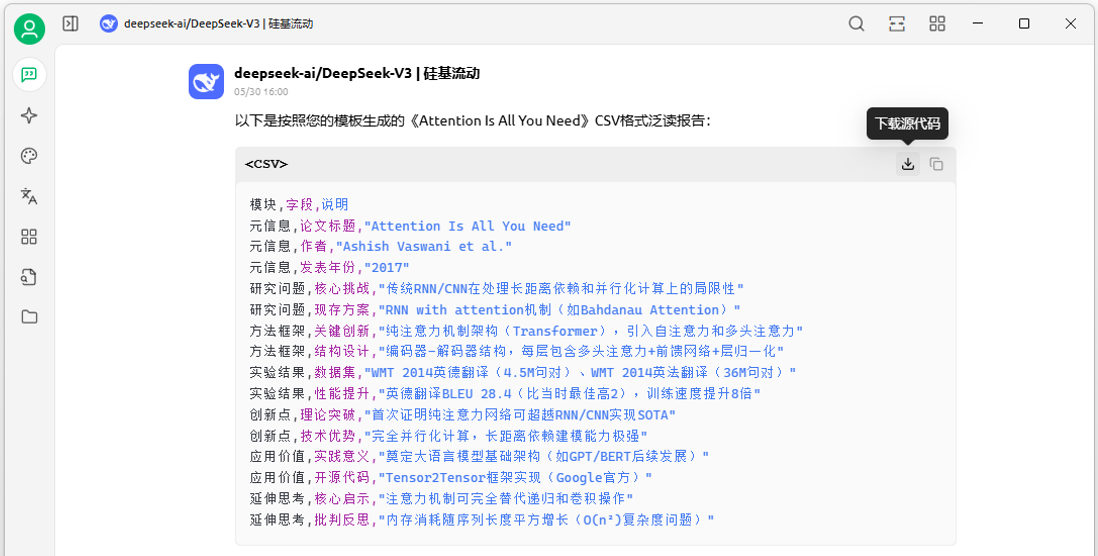Screen dimensions: 1098x556
Task: Click the DeepSeek whale model avatar
Action: [207, 81]
